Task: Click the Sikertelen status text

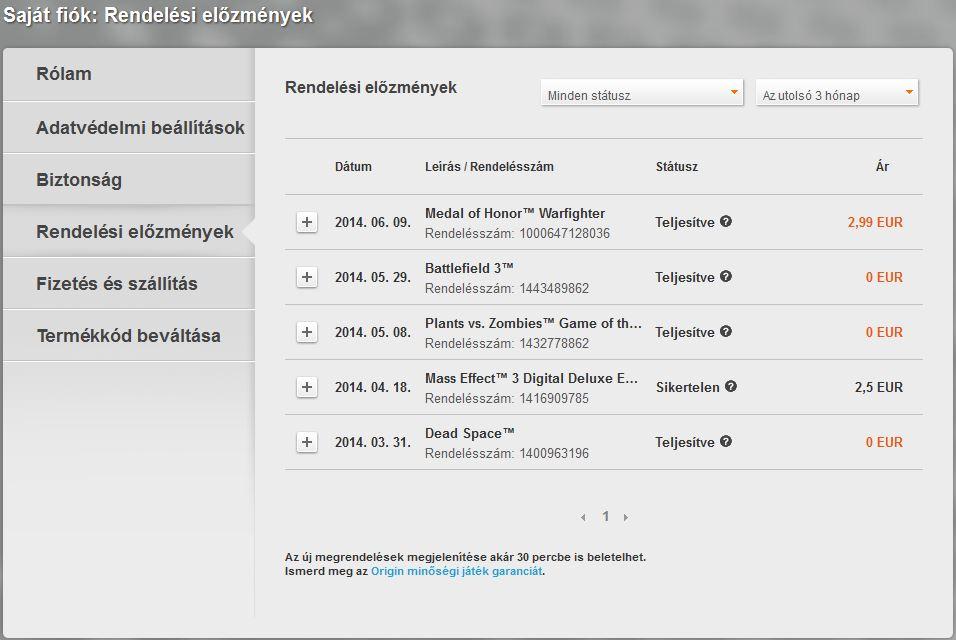Action: pos(688,387)
